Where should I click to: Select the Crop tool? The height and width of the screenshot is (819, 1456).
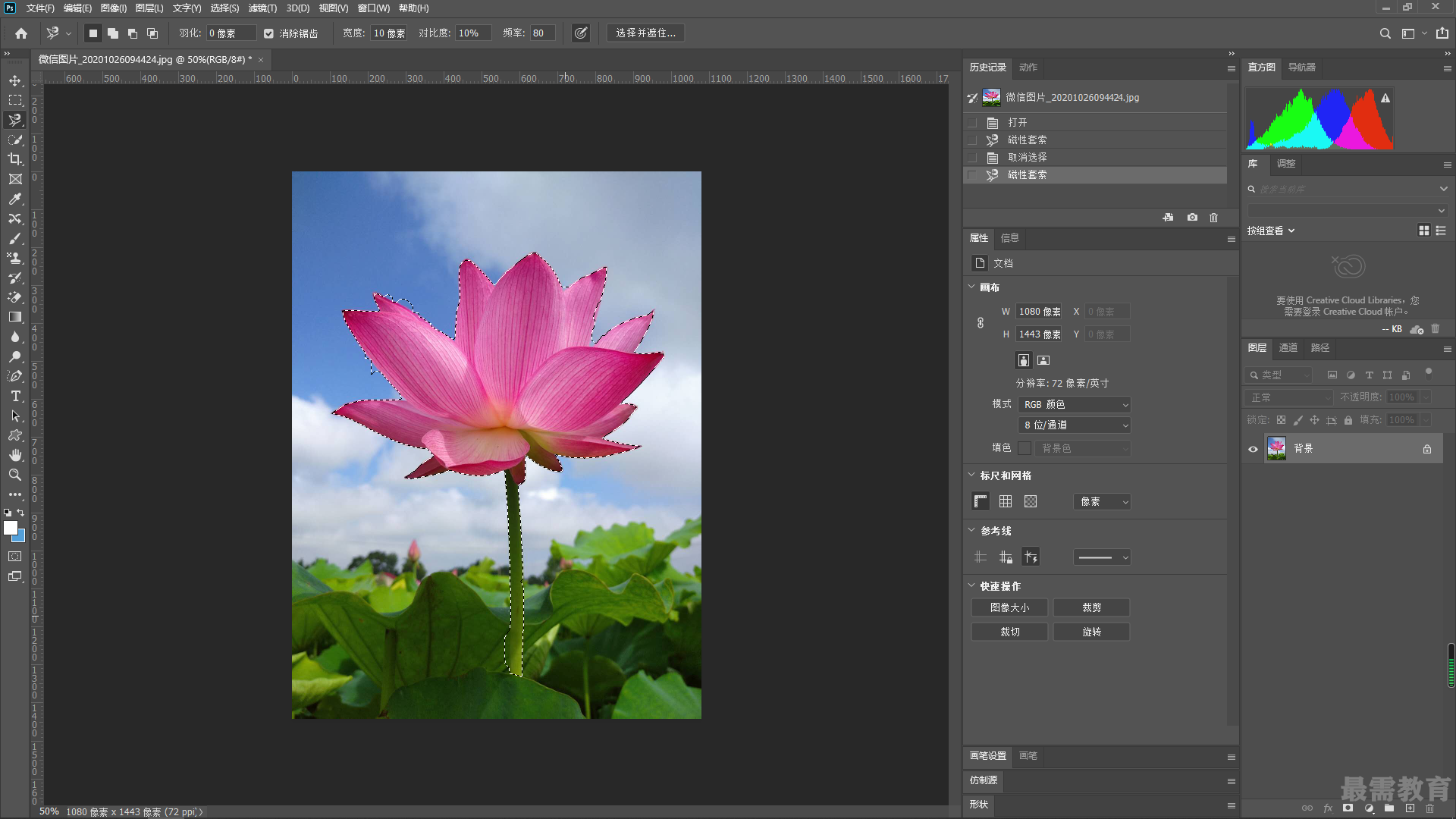tap(15, 159)
